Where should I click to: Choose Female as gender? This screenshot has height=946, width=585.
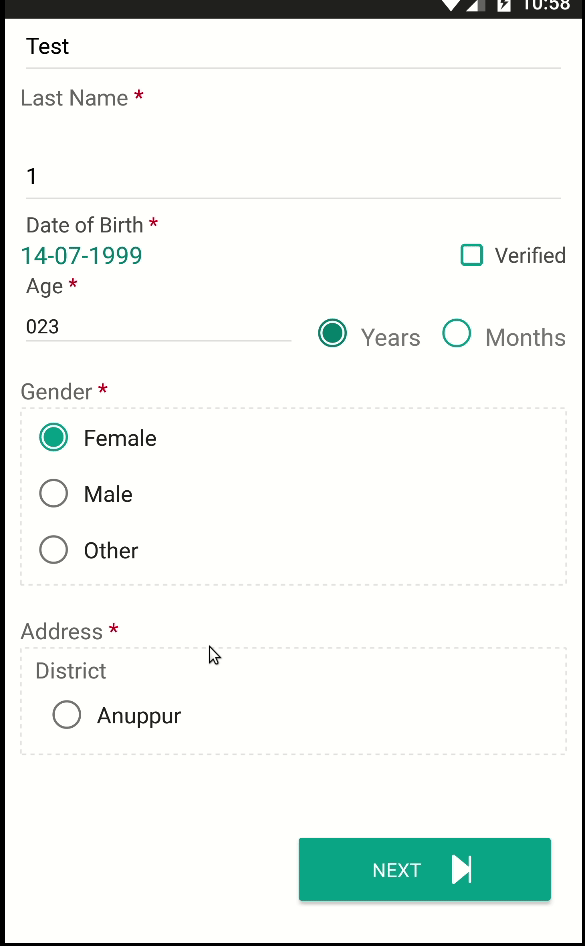pos(54,437)
